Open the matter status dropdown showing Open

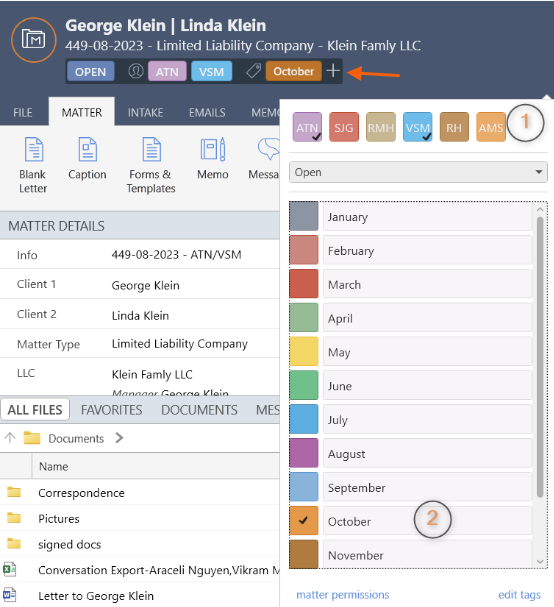[x=418, y=172]
